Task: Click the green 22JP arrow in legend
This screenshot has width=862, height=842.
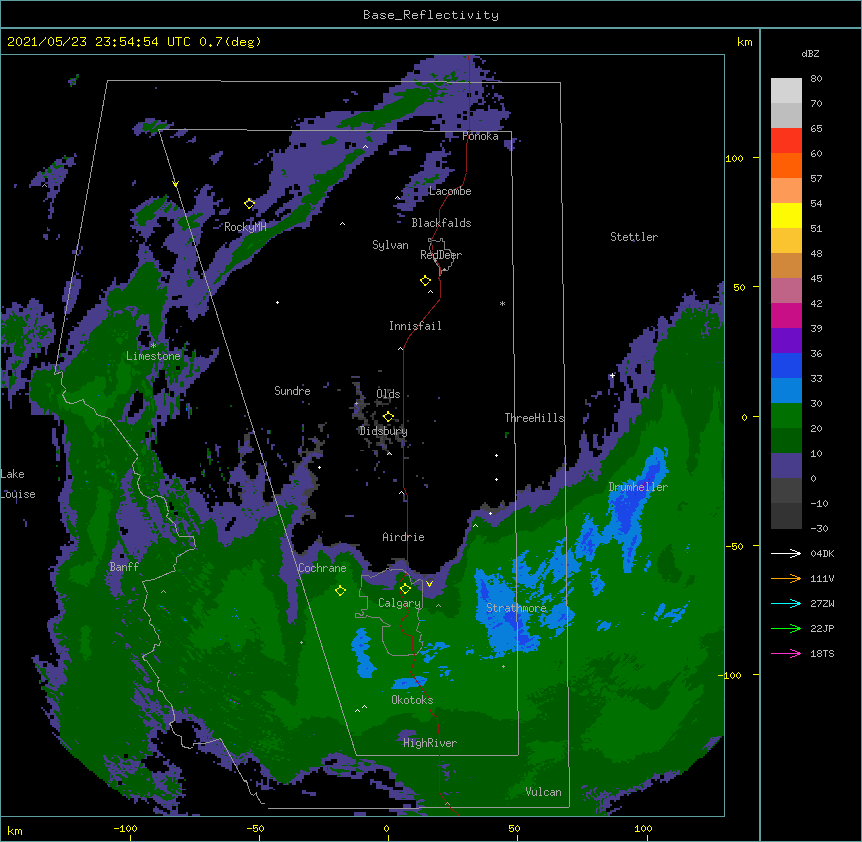Action: point(786,628)
